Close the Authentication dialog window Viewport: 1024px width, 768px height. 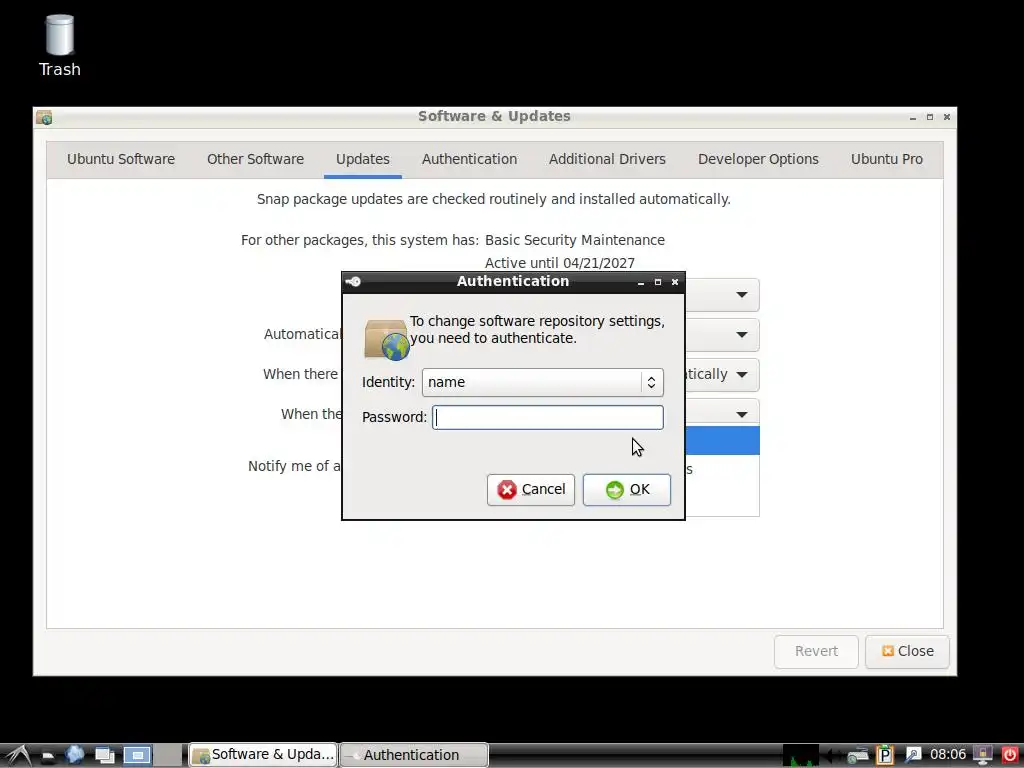pyautogui.click(x=675, y=282)
